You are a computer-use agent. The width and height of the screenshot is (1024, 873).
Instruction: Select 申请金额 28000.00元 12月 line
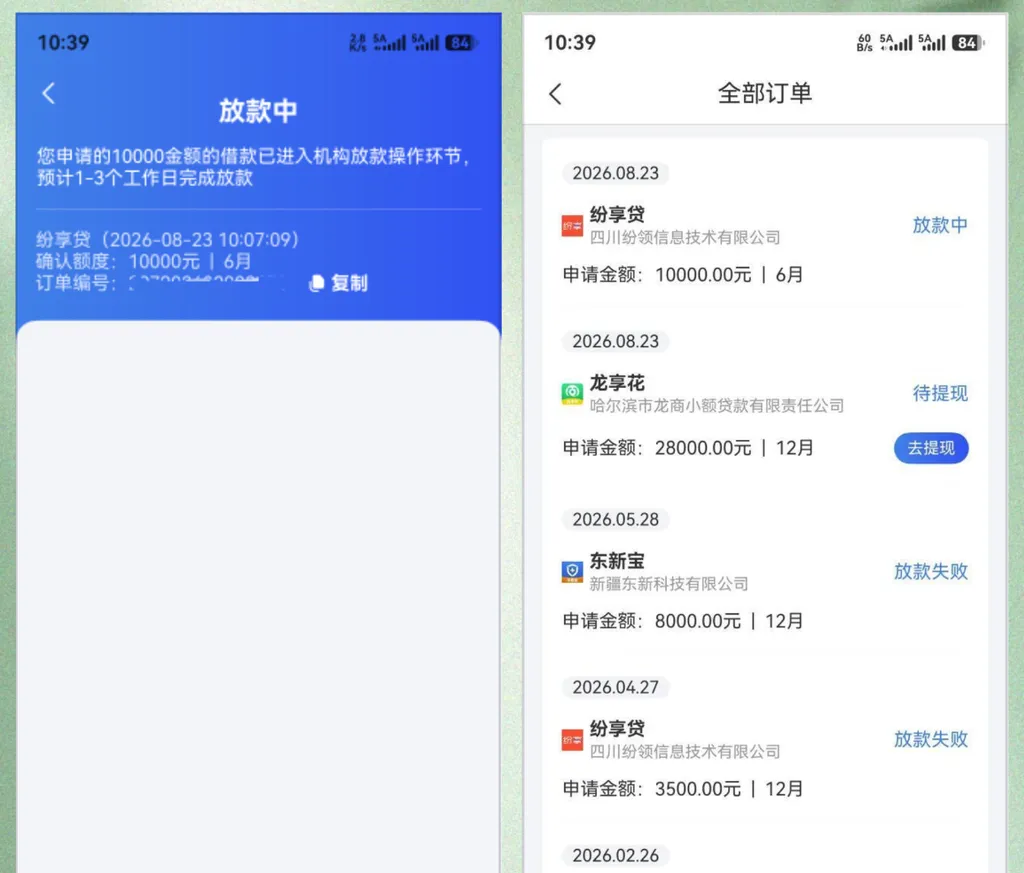[x=688, y=448]
